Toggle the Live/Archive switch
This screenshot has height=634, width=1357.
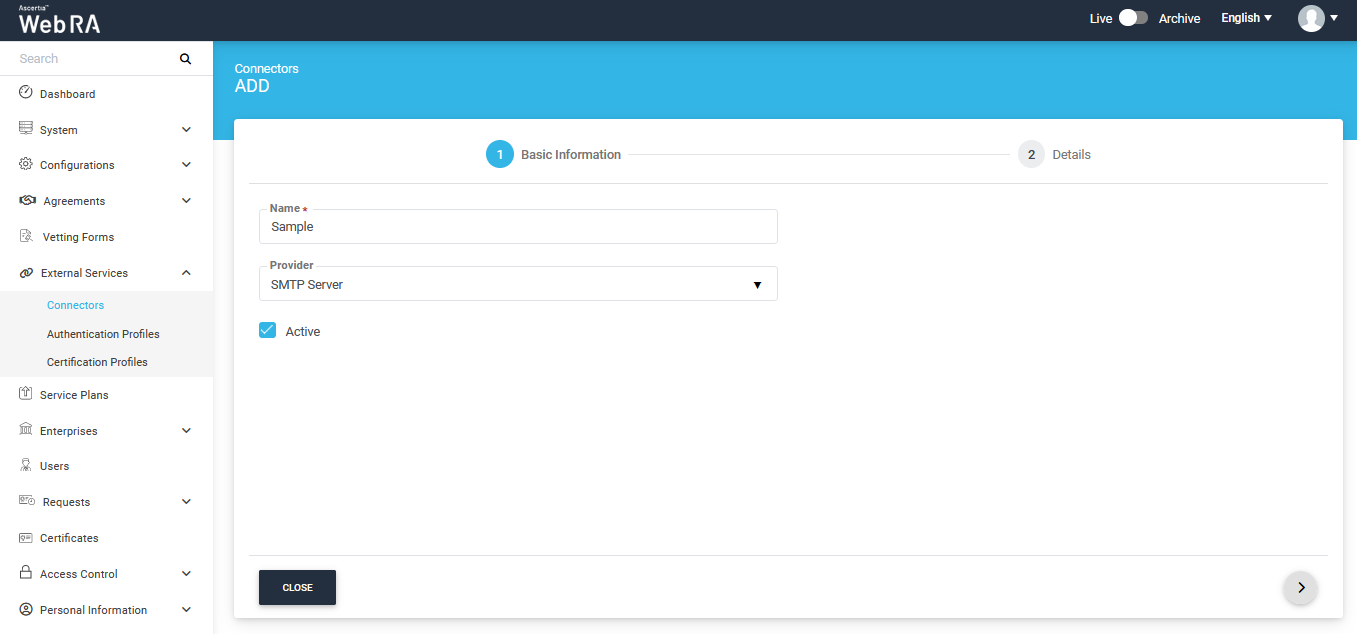[x=1132, y=18]
